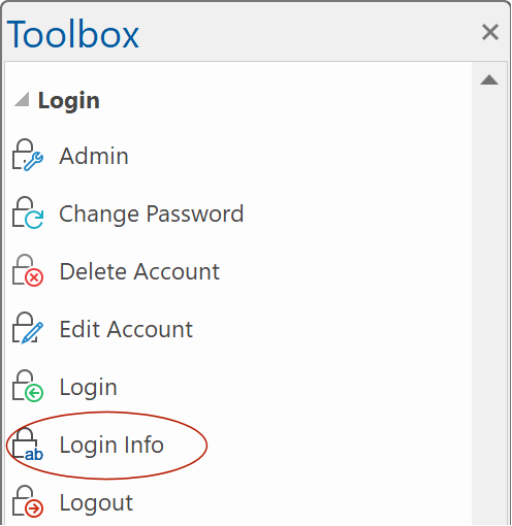Viewport: 512px width, 526px height.
Task: Click the Delete Account padlock icon
Action: tap(28, 271)
